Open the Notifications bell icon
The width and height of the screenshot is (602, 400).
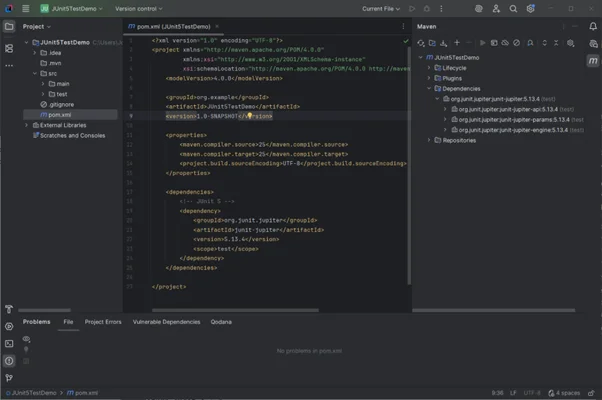tap(593, 27)
